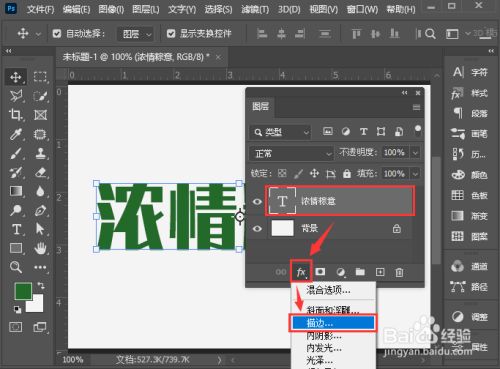This screenshot has width=500, height=369.
Task: Select the Move tool in toolbox
Action: (x=16, y=77)
